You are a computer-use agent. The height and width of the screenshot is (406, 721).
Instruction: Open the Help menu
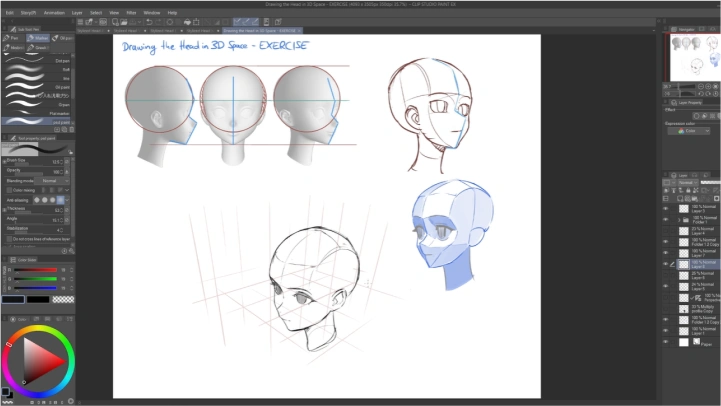(x=172, y=13)
